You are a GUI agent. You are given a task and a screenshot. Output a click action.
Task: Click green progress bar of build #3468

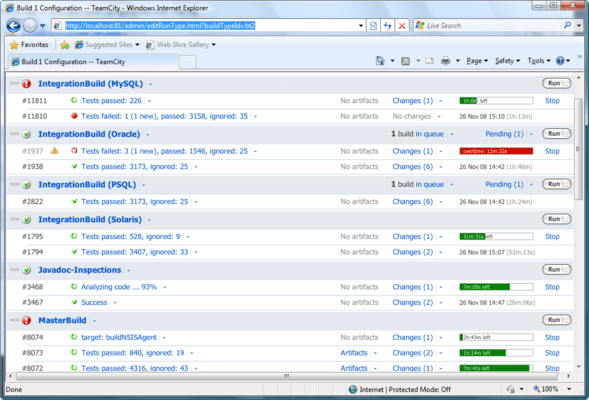point(496,287)
